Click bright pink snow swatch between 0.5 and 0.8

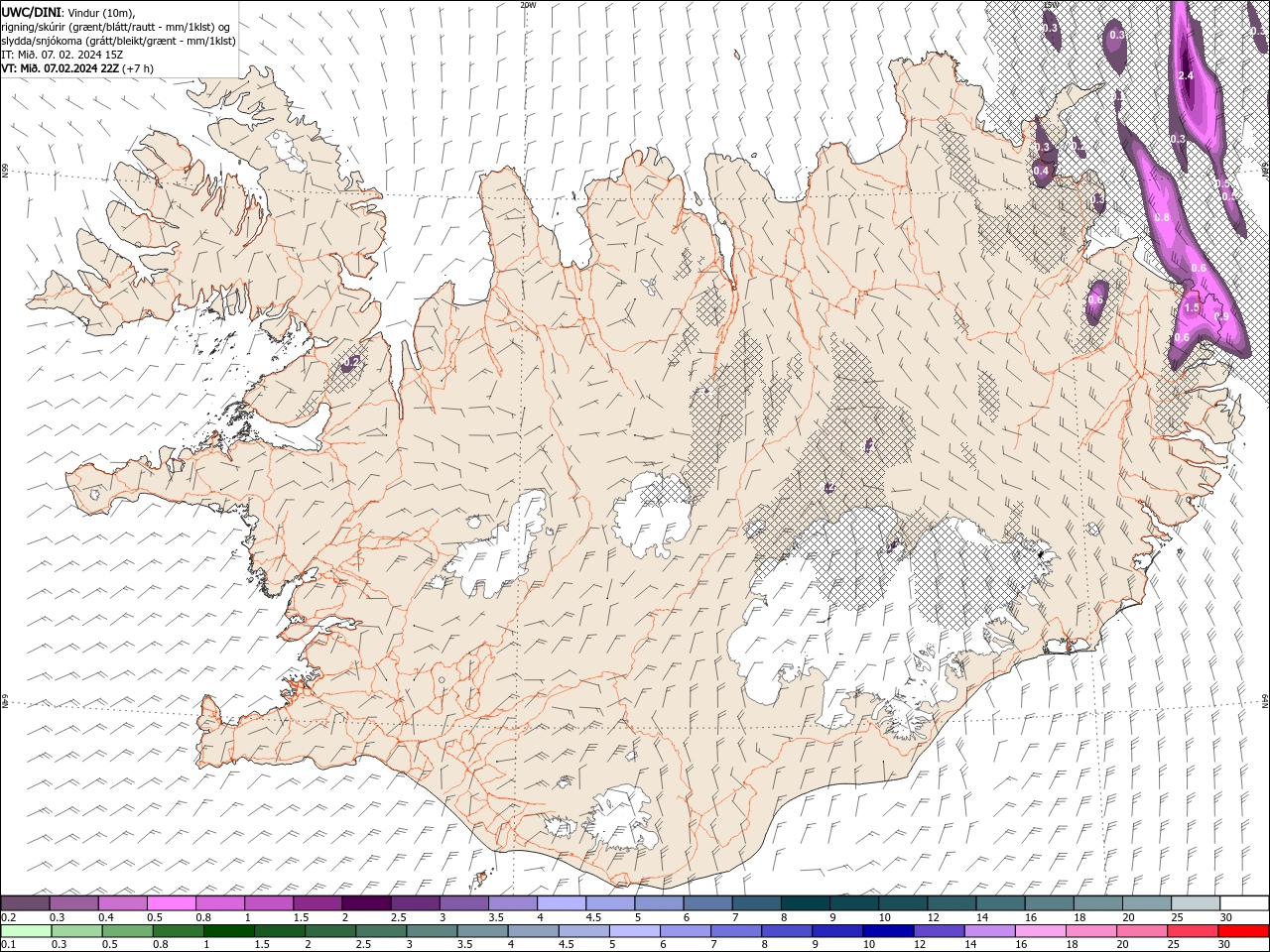(171, 903)
